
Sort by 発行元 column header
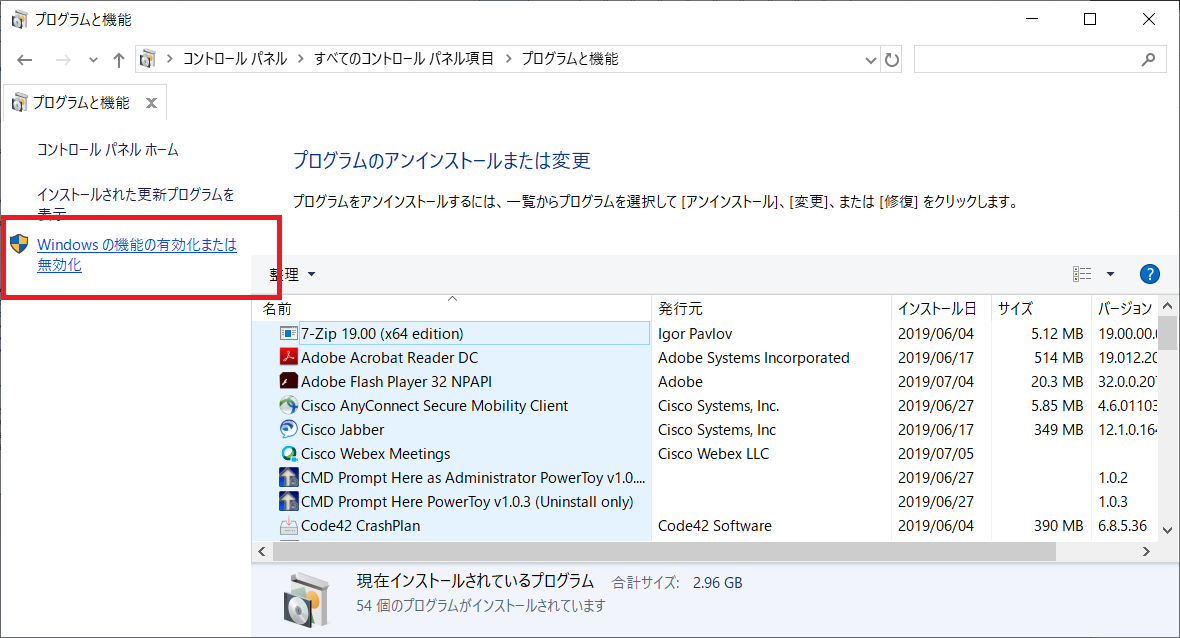(771, 308)
